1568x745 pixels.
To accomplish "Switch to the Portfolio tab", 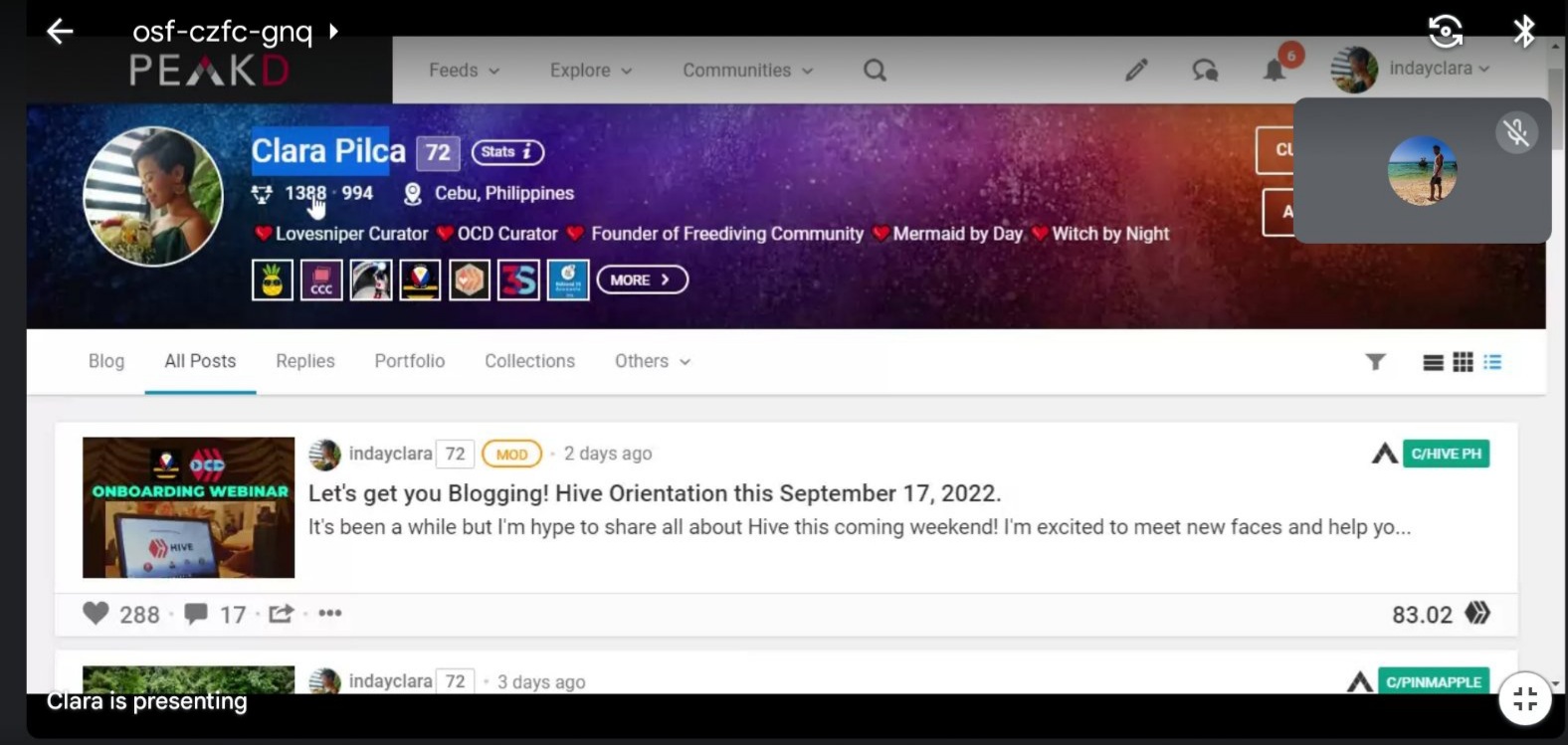I will pyautogui.click(x=410, y=361).
